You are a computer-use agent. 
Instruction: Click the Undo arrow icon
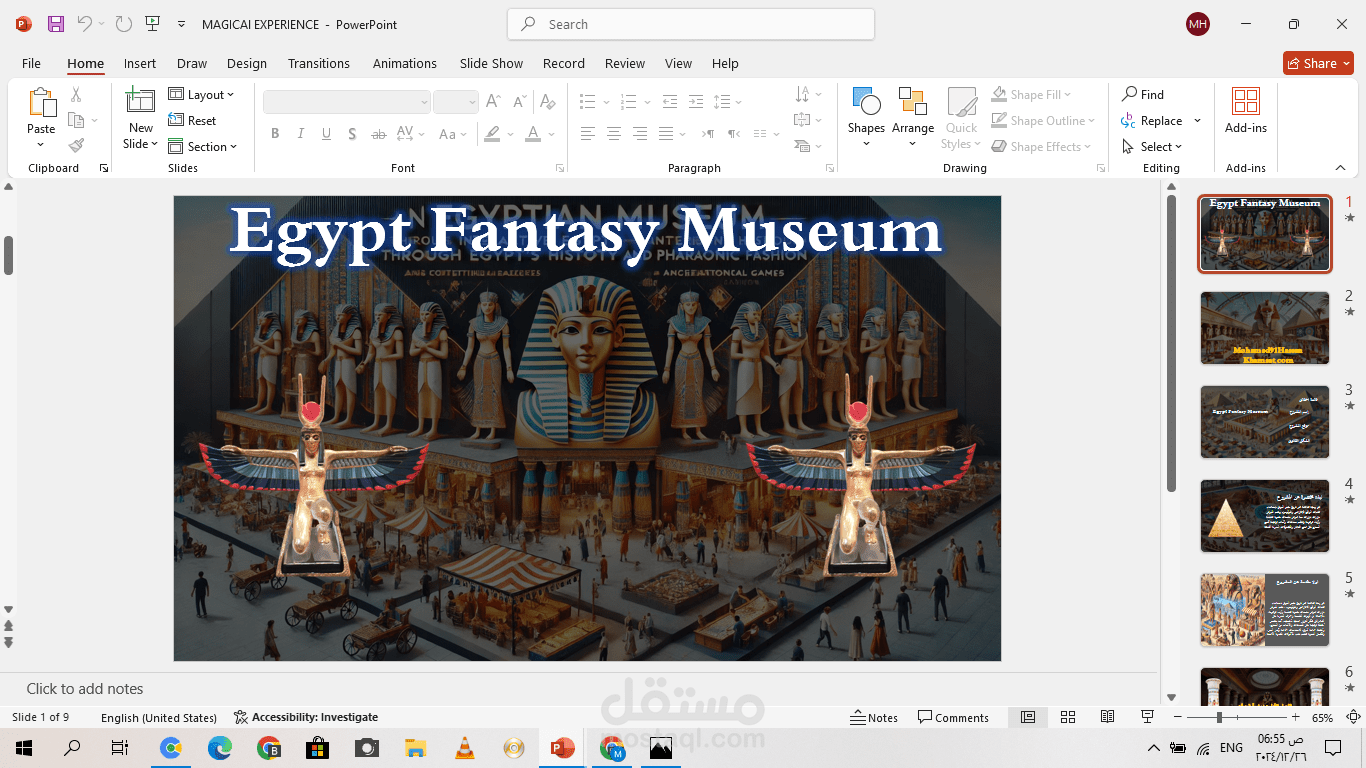pos(85,24)
